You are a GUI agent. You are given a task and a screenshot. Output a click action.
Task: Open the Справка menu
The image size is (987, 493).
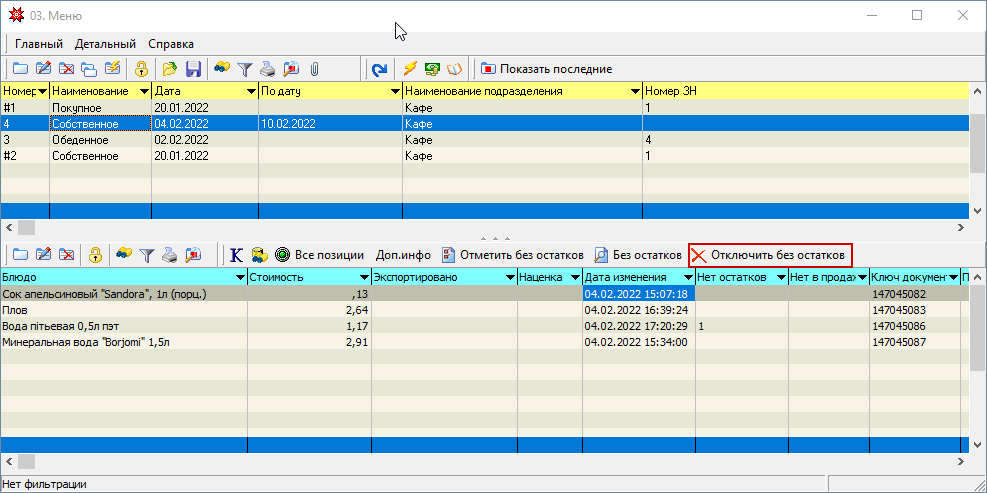point(171,44)
